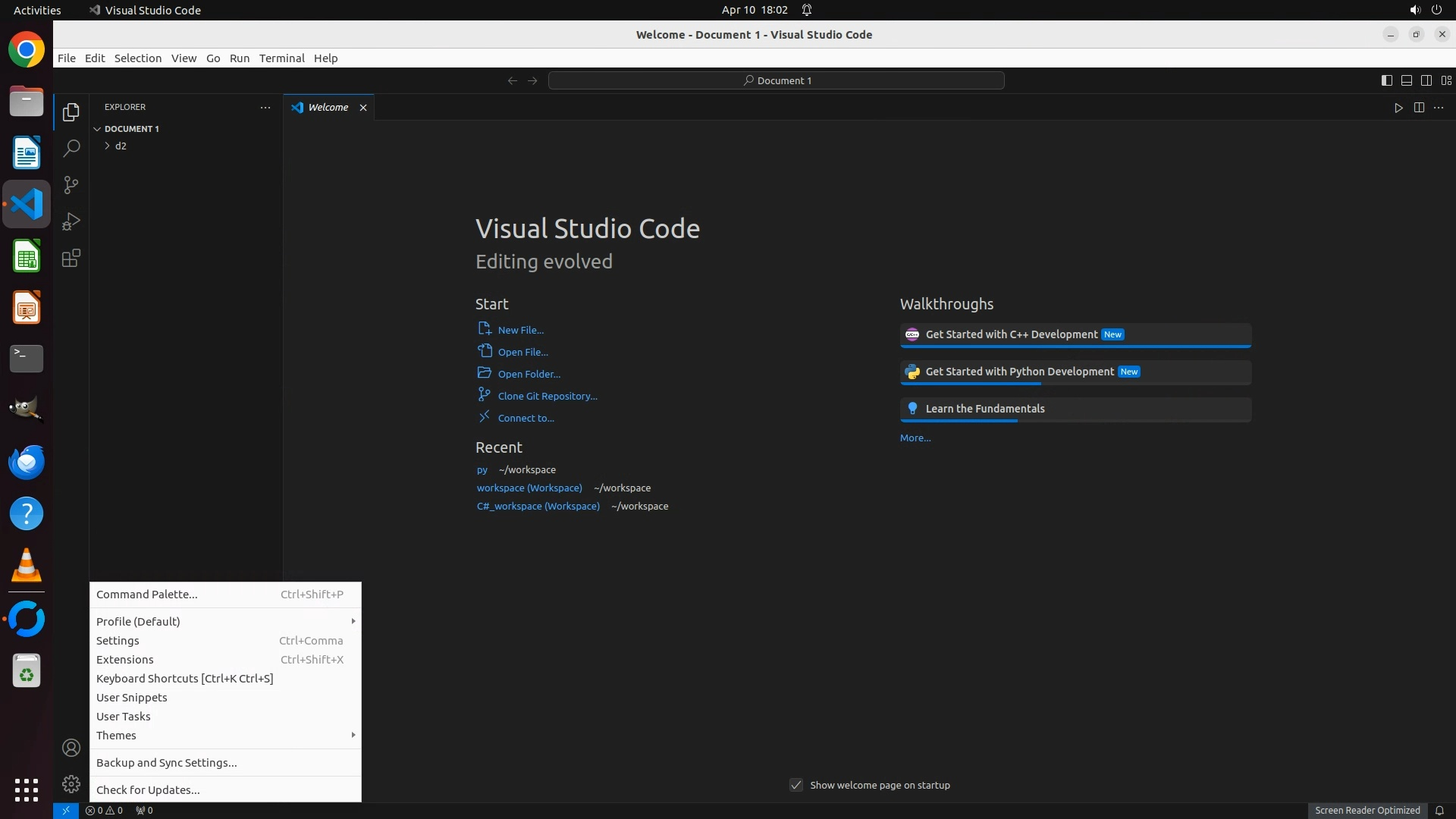
Task: Select Keyboard Shortcuts from the menu
Action: (184, 679)
